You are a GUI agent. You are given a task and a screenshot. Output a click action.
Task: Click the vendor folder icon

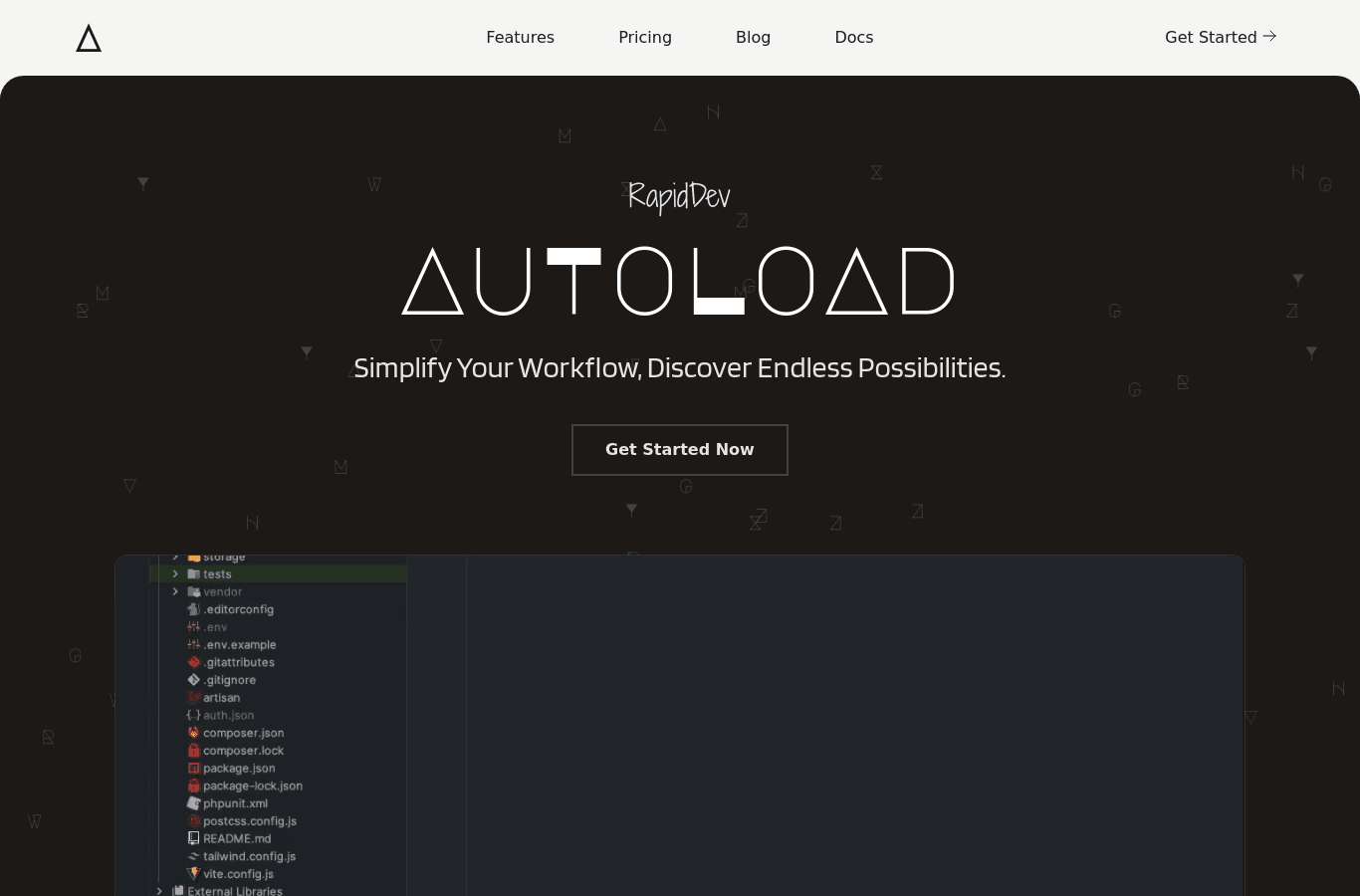[x=193, y=591]
